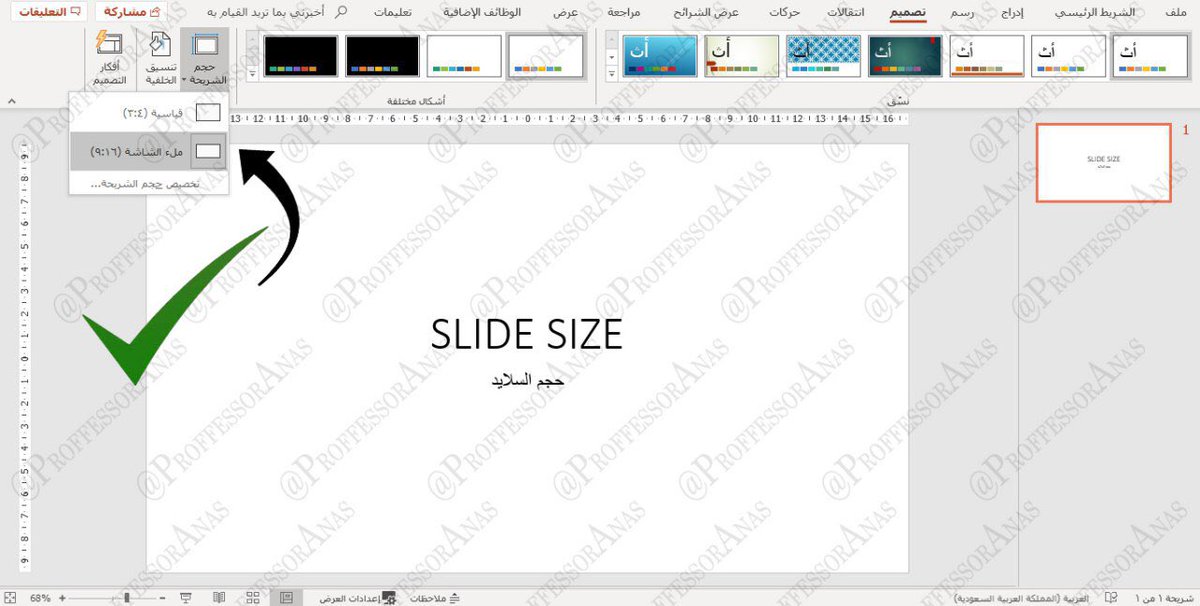Open the Slide Size (حجم الشريحة) dropdown
This screenshot has width=1200, height=606.
click(205, 59)
